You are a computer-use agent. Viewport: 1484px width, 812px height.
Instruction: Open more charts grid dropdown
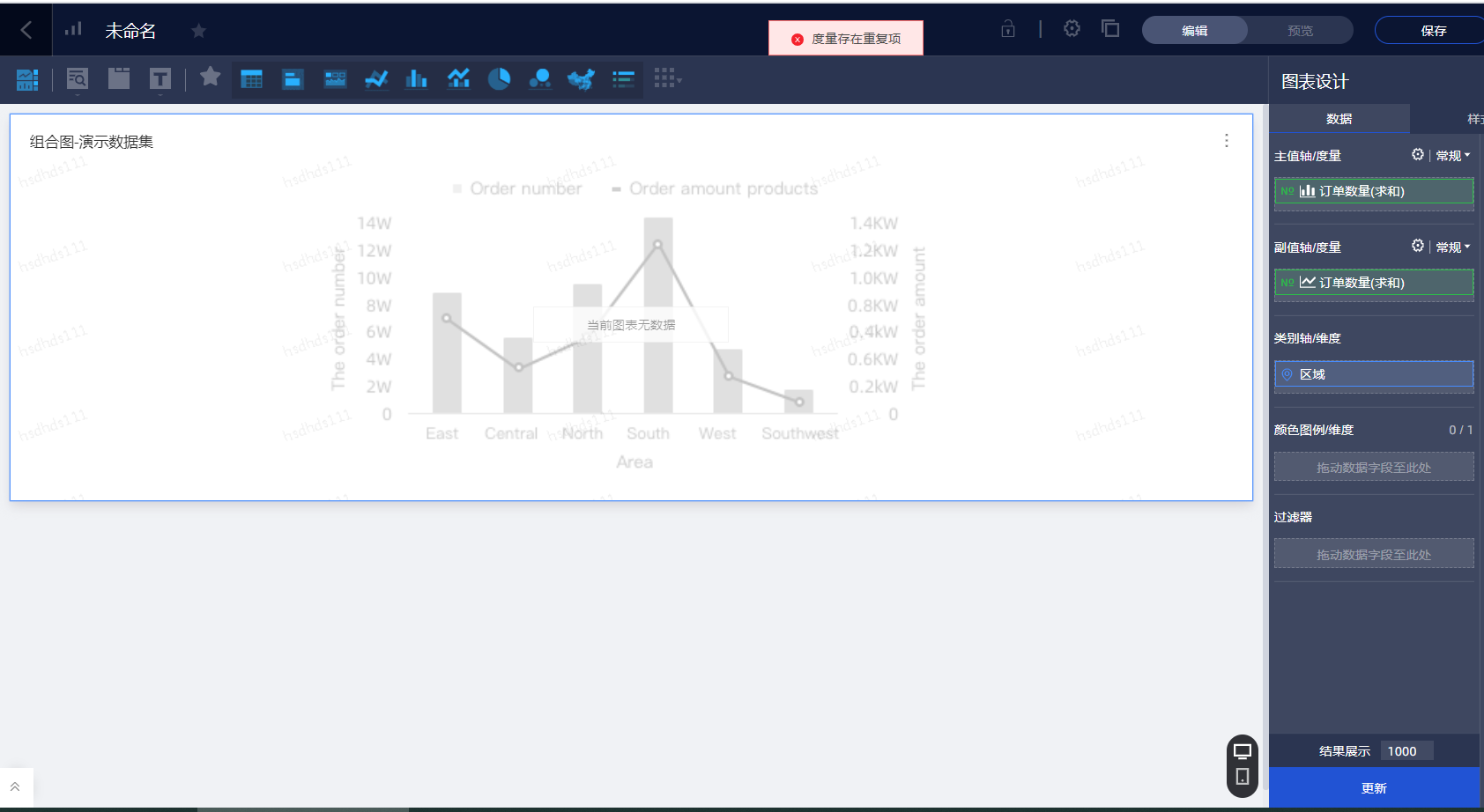[x=667, y=79]
